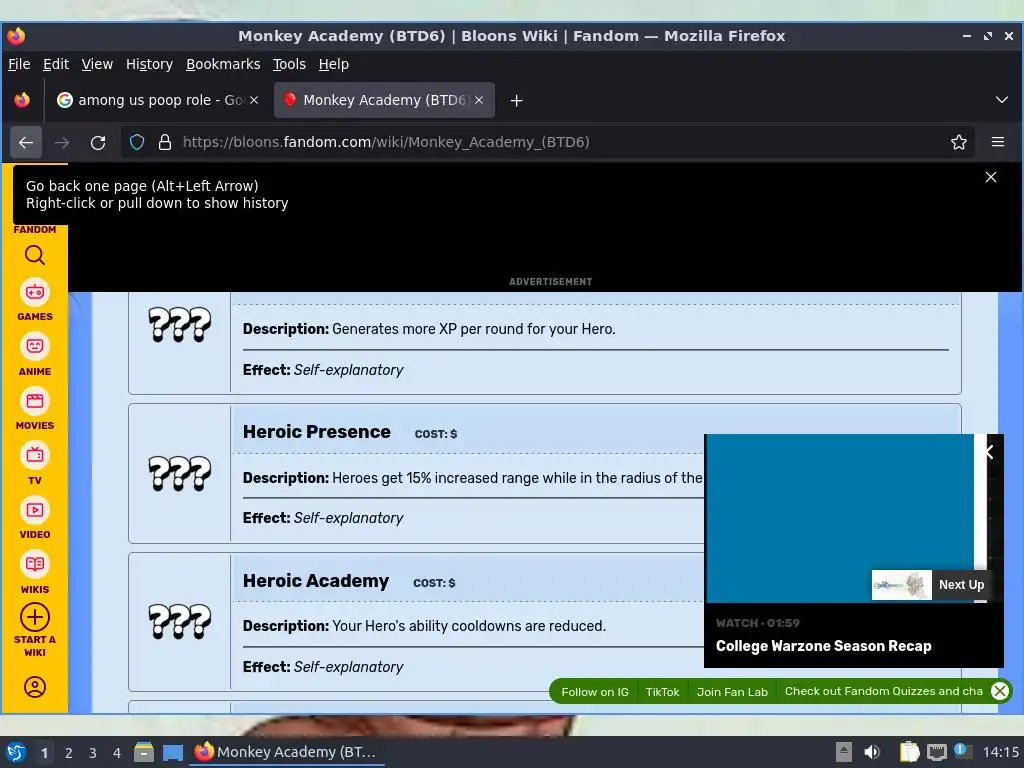Click the Next Up video button
Screen dimensions: 1024x768
[x=961, y=585]
